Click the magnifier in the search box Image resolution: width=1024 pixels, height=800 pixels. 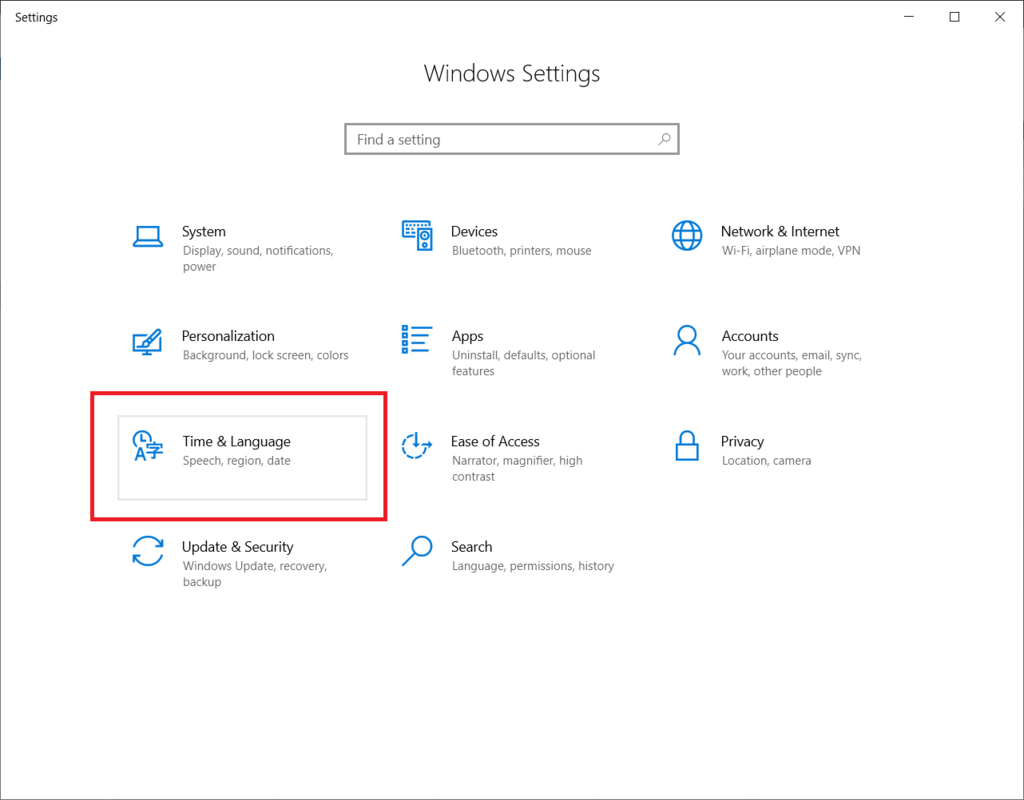pyautogui.click(x=664, y=139)
